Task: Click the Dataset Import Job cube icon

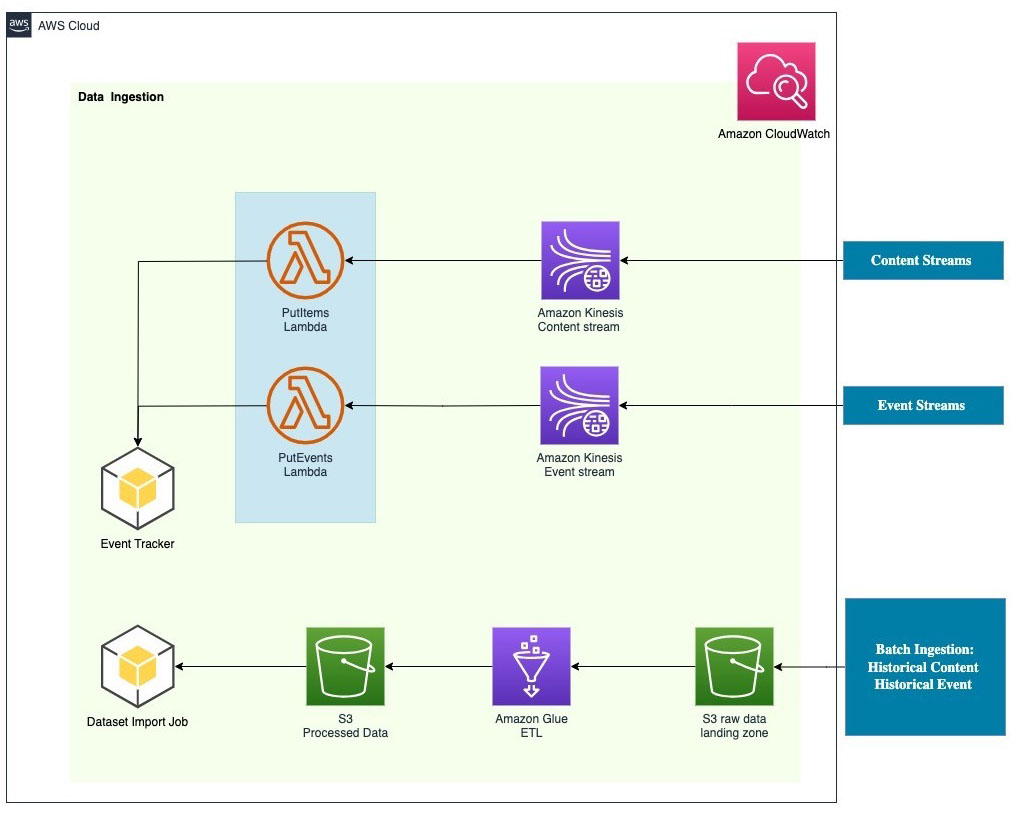Action: [x=138, y=666]
